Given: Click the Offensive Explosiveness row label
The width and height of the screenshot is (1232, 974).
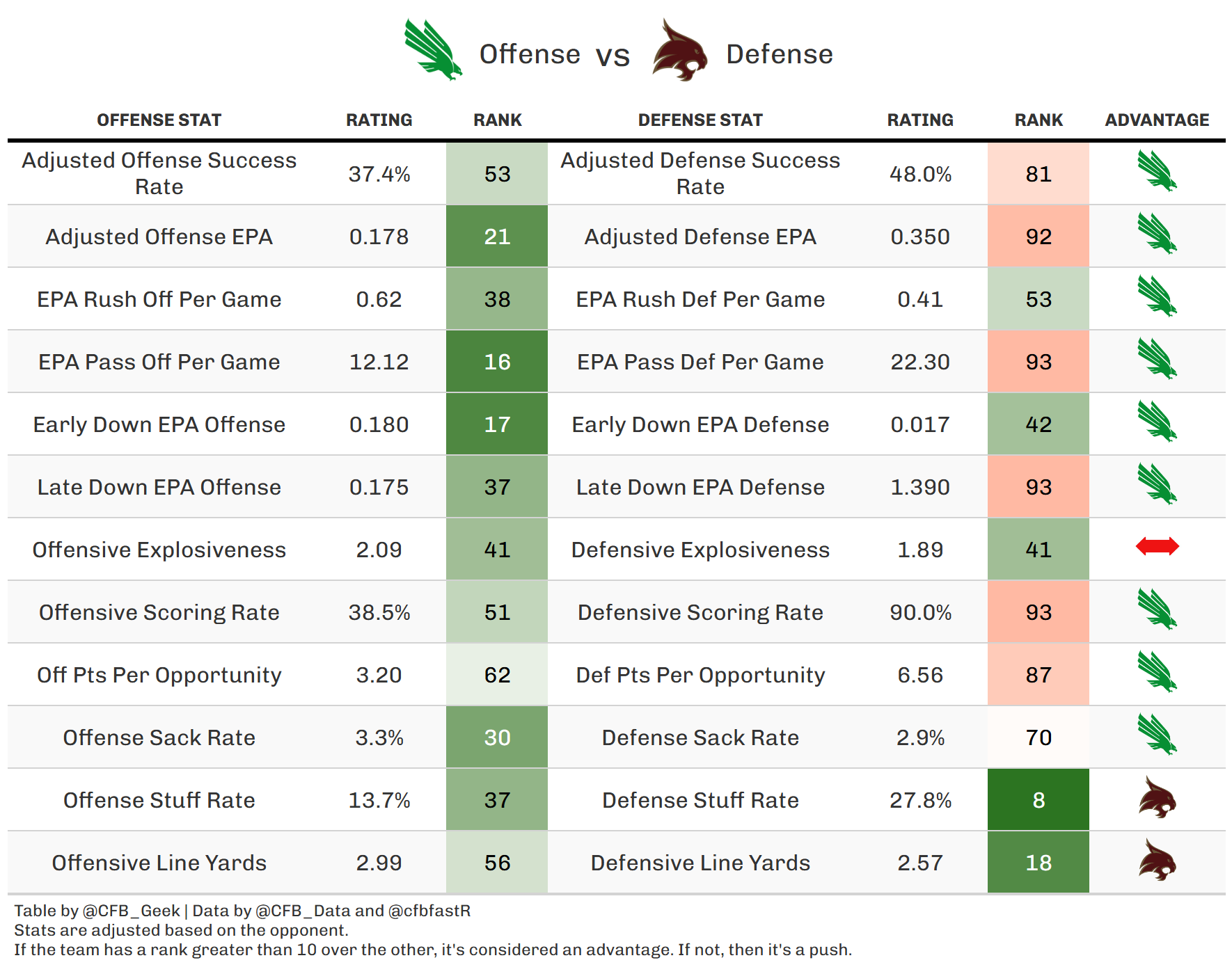Looking at the screenshot, I should (159, 550).
